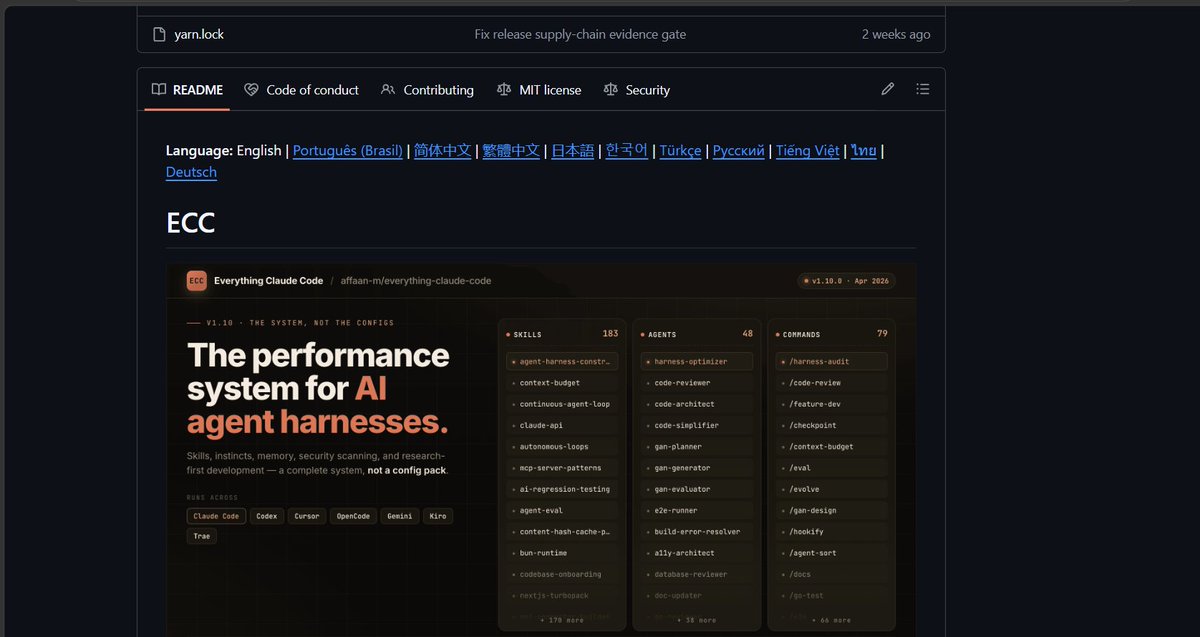Viewport: 1200px width, 637px height.
Task: Switch language to Tiếng Việt
Action: point(808,151)
